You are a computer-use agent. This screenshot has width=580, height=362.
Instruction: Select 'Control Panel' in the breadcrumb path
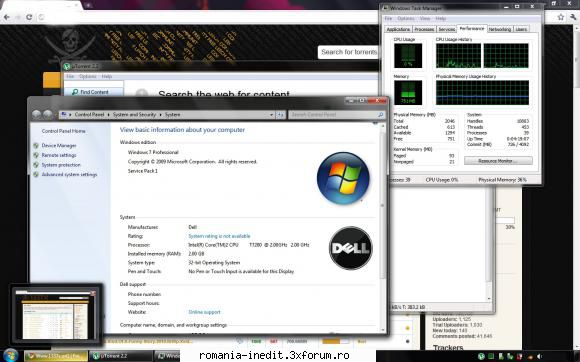pyautogui.click(x=89, y=115)
